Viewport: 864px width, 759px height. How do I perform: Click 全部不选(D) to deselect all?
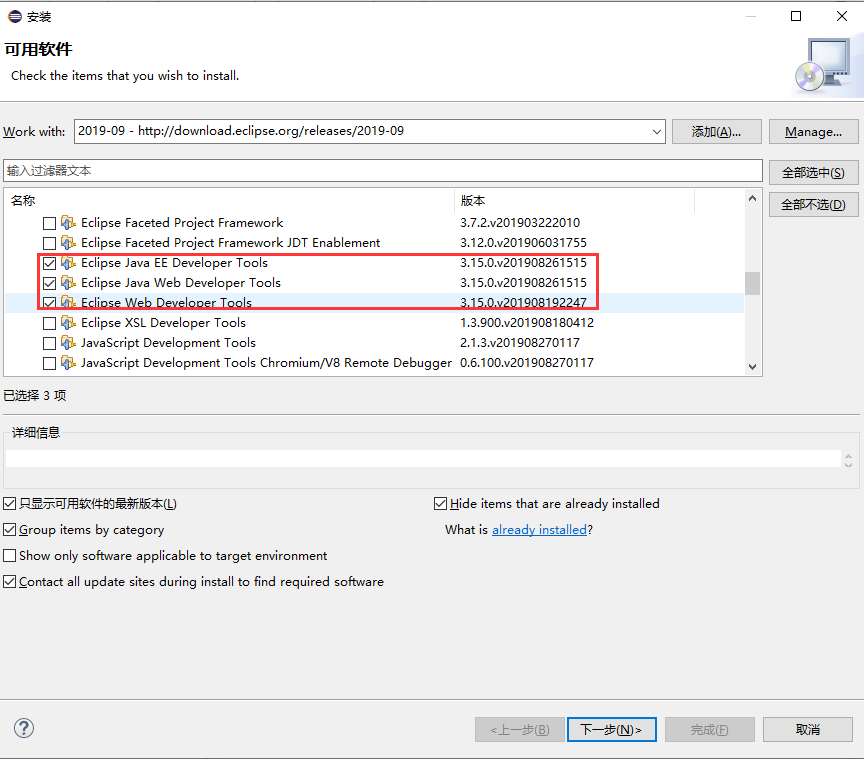coord(813,204)
